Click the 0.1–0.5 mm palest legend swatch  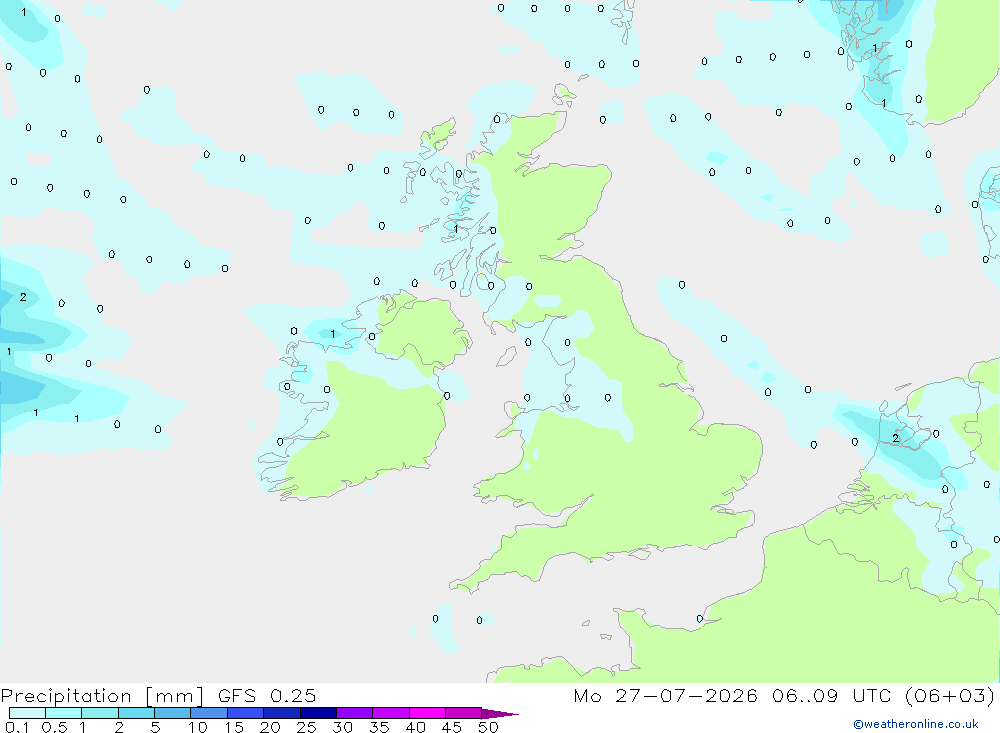(x=27, y=713)
